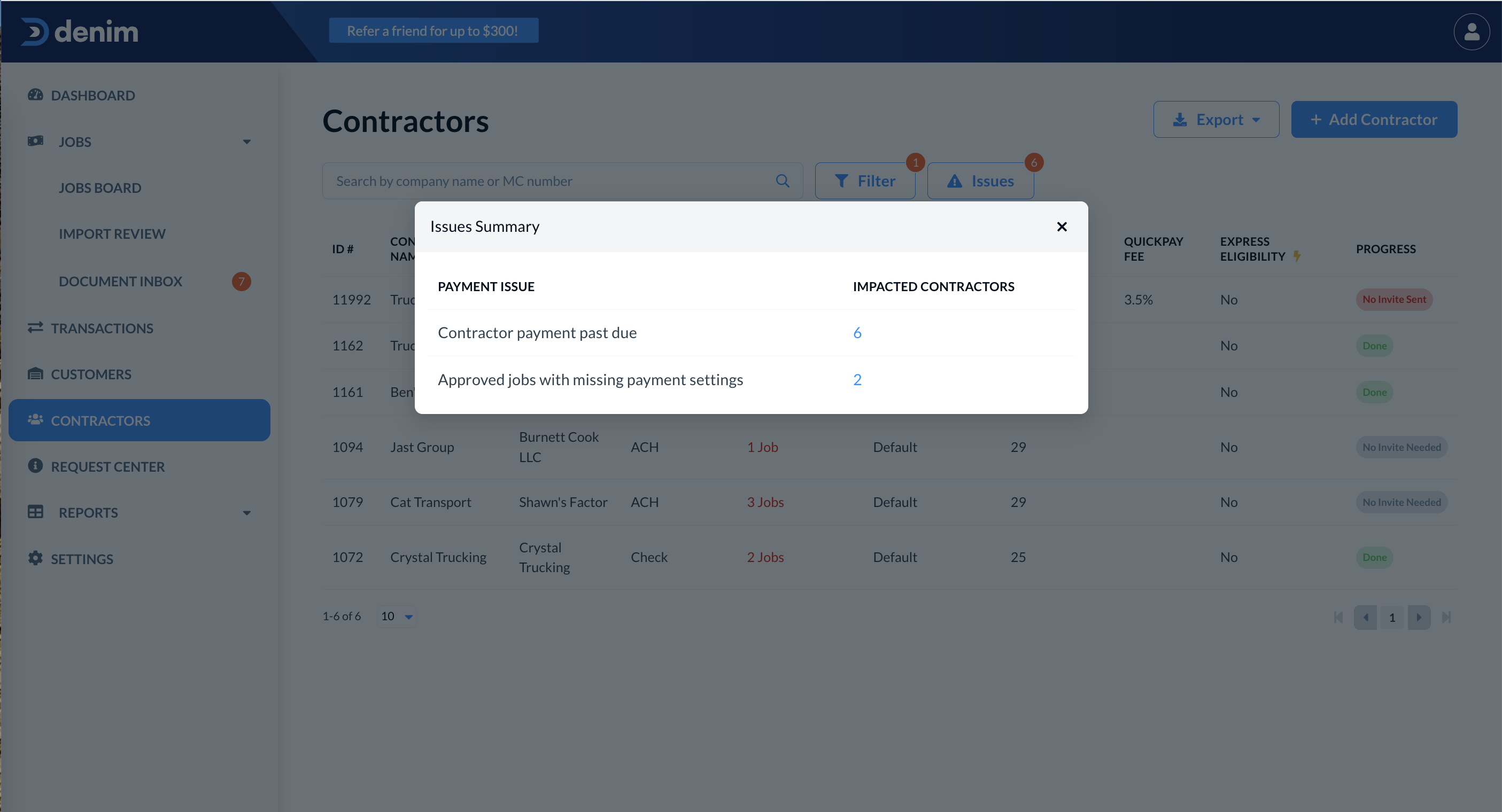Click No Invite Needed badge for Jast Group
Image resolution: width=1502 pixels, height=812 pixels.
[x=1401, y=448]
